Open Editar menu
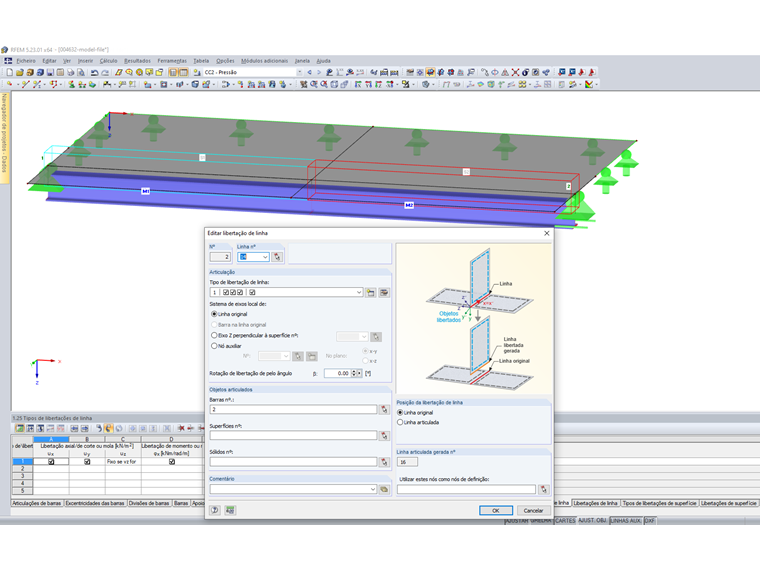The width and height of the screenshot is (760, 570). 49,61
